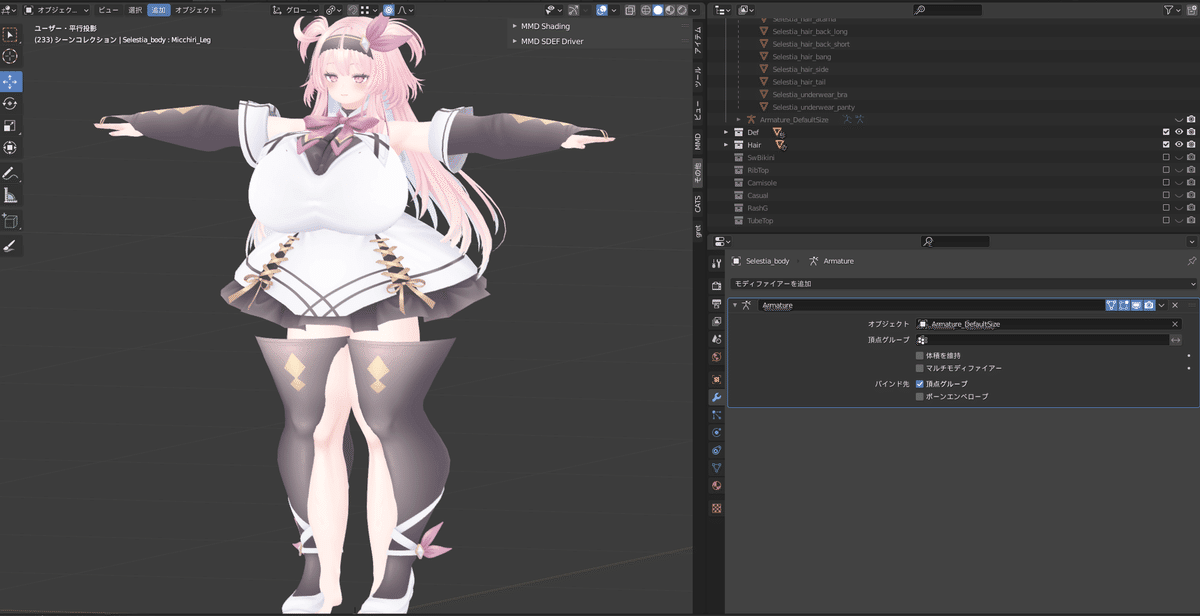Image resolution: width=1200 pixels, height=616 pixels.
Task: Switch to Wireframe viewport shading
Action: point(646,9)
